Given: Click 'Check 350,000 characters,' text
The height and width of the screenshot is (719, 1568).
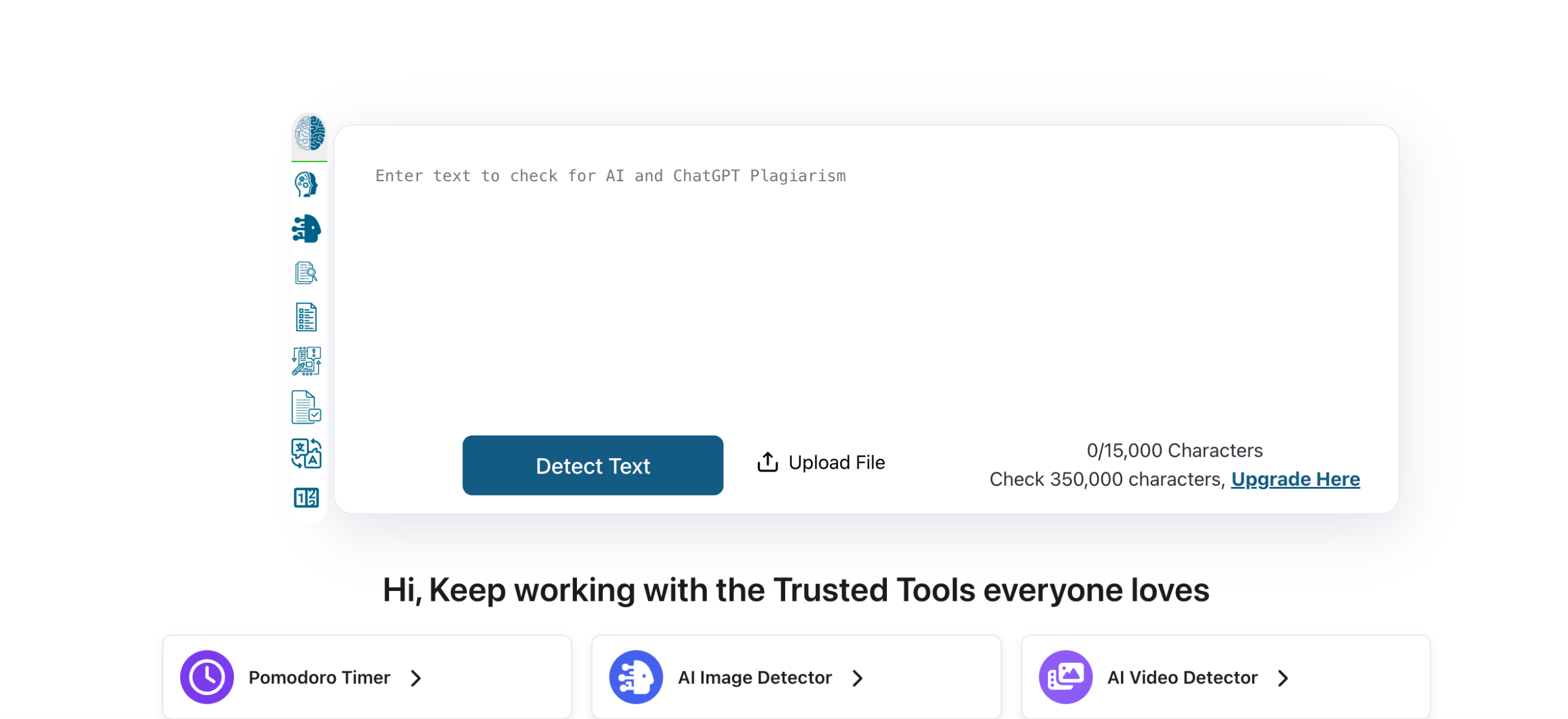Looking at the screenshot, I should 1107,479.
